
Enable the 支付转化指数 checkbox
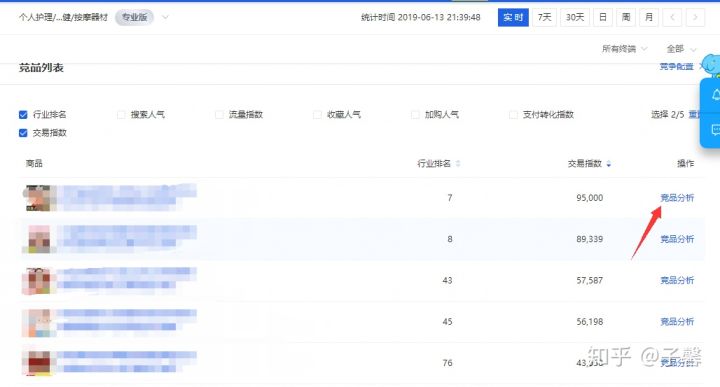click(x=513, y=114)
